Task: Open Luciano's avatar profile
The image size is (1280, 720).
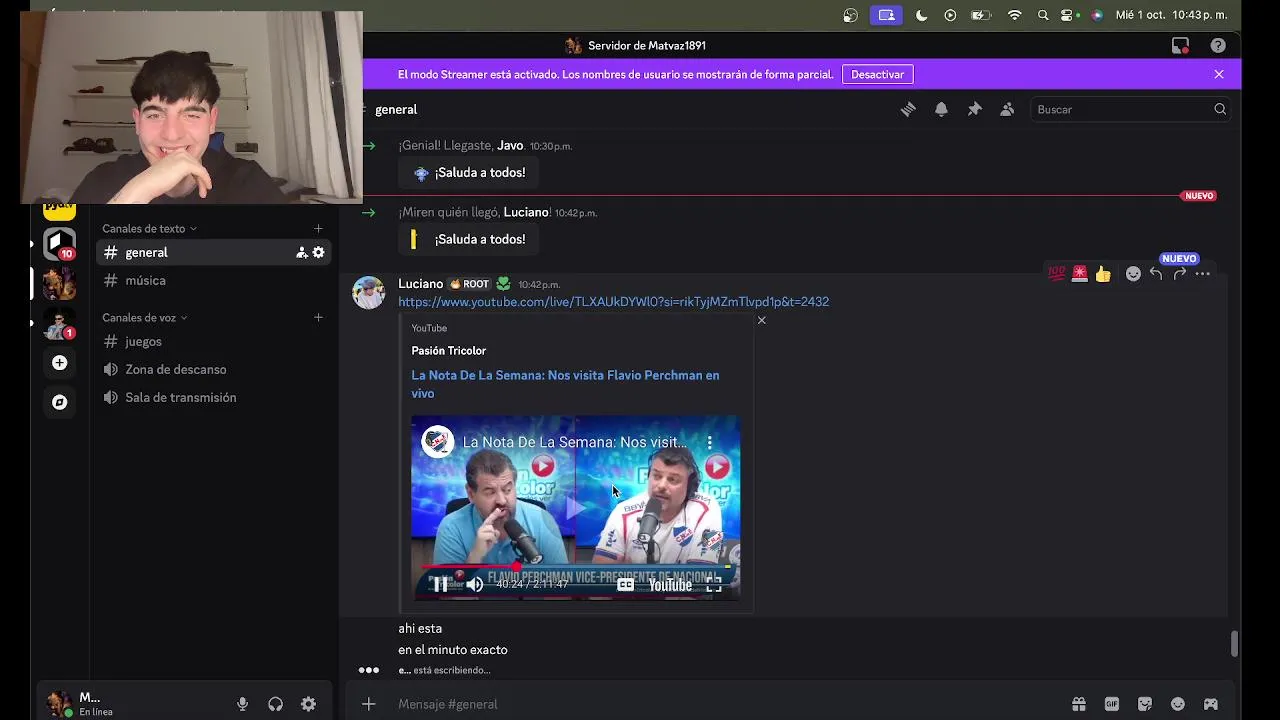Action: pos(368,293)
